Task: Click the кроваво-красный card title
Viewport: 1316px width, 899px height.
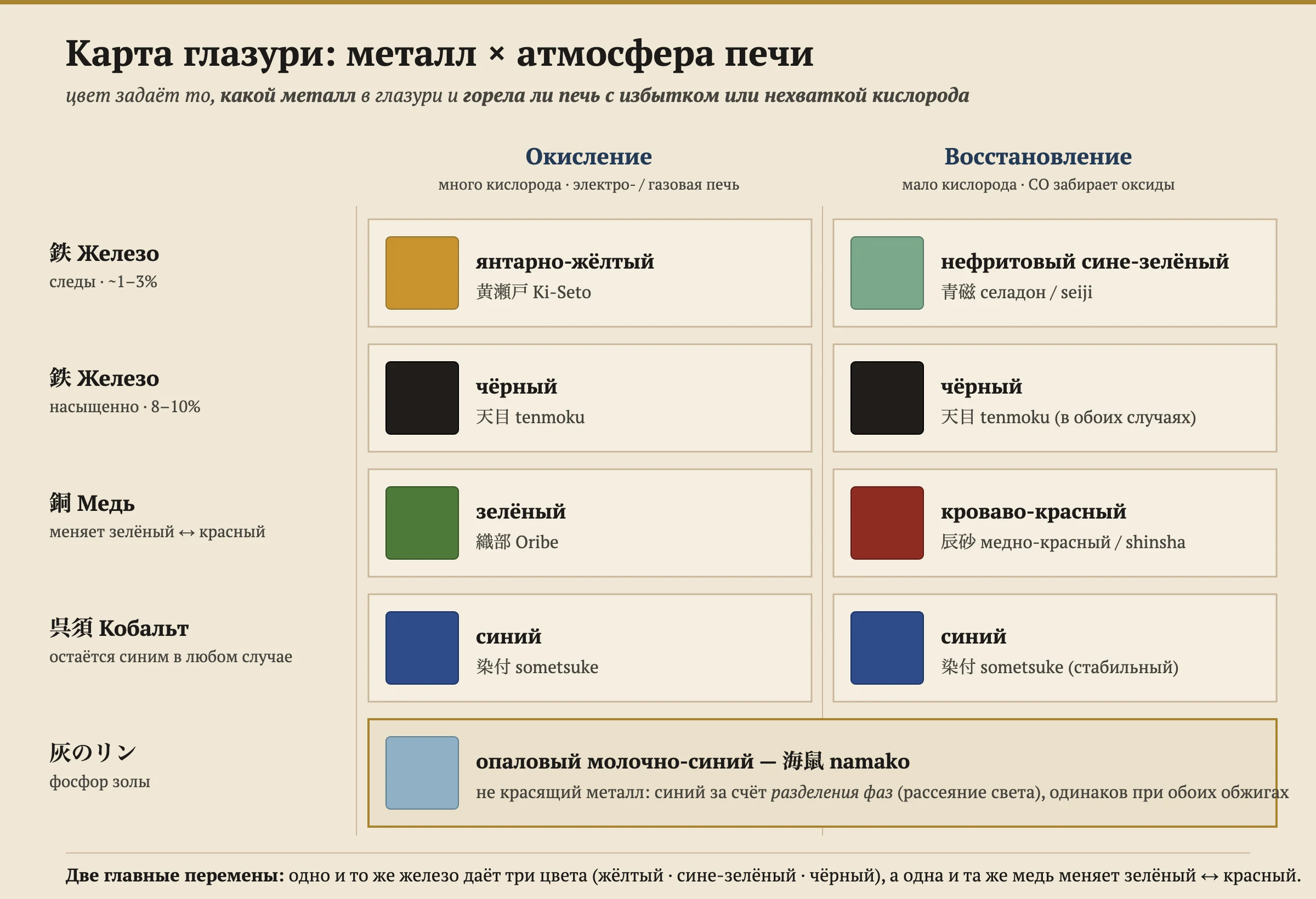Action: click(1034, 512)
